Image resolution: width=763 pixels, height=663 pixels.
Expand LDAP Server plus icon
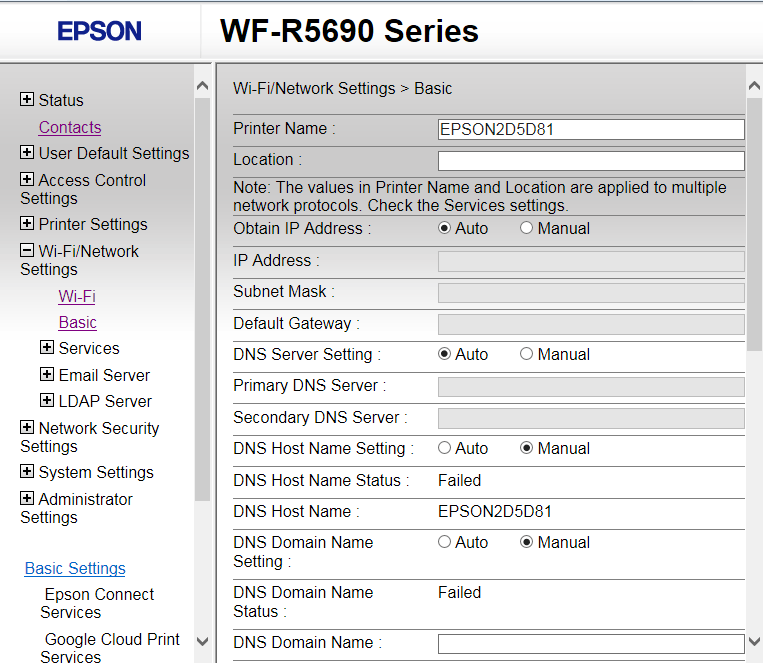pos(47,401)
